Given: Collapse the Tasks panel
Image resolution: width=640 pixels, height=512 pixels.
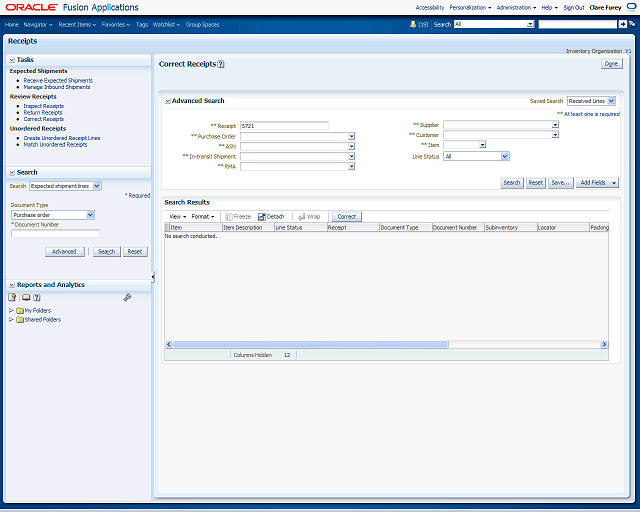Looking at the screenshot, I should 11,60.
